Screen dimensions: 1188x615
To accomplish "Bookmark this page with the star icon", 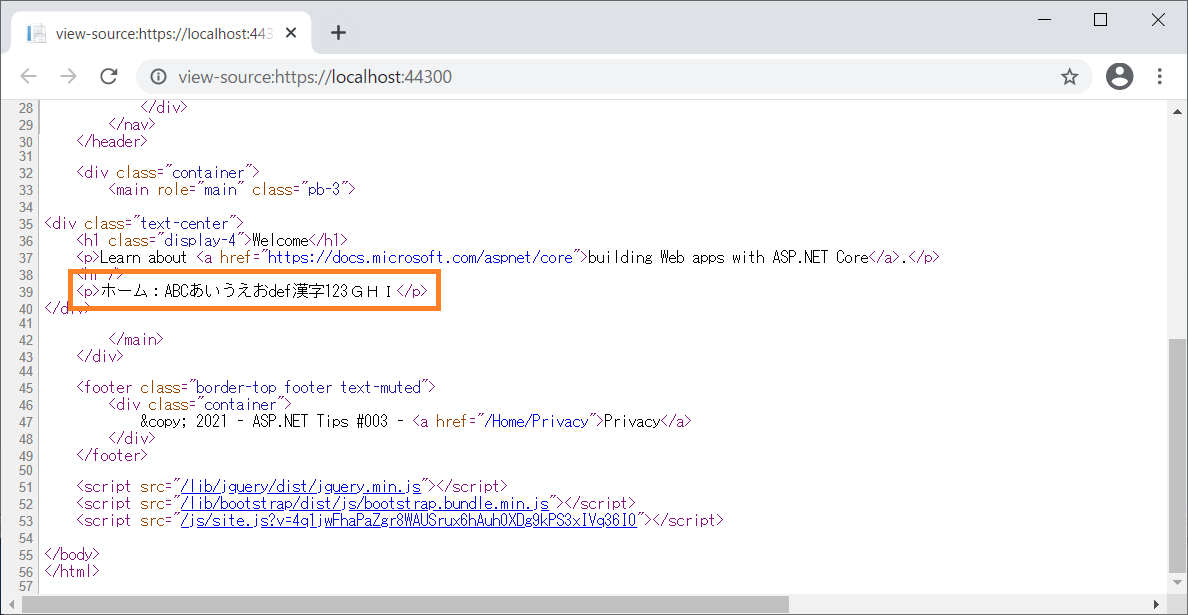I will click(x=1069, y=76).
